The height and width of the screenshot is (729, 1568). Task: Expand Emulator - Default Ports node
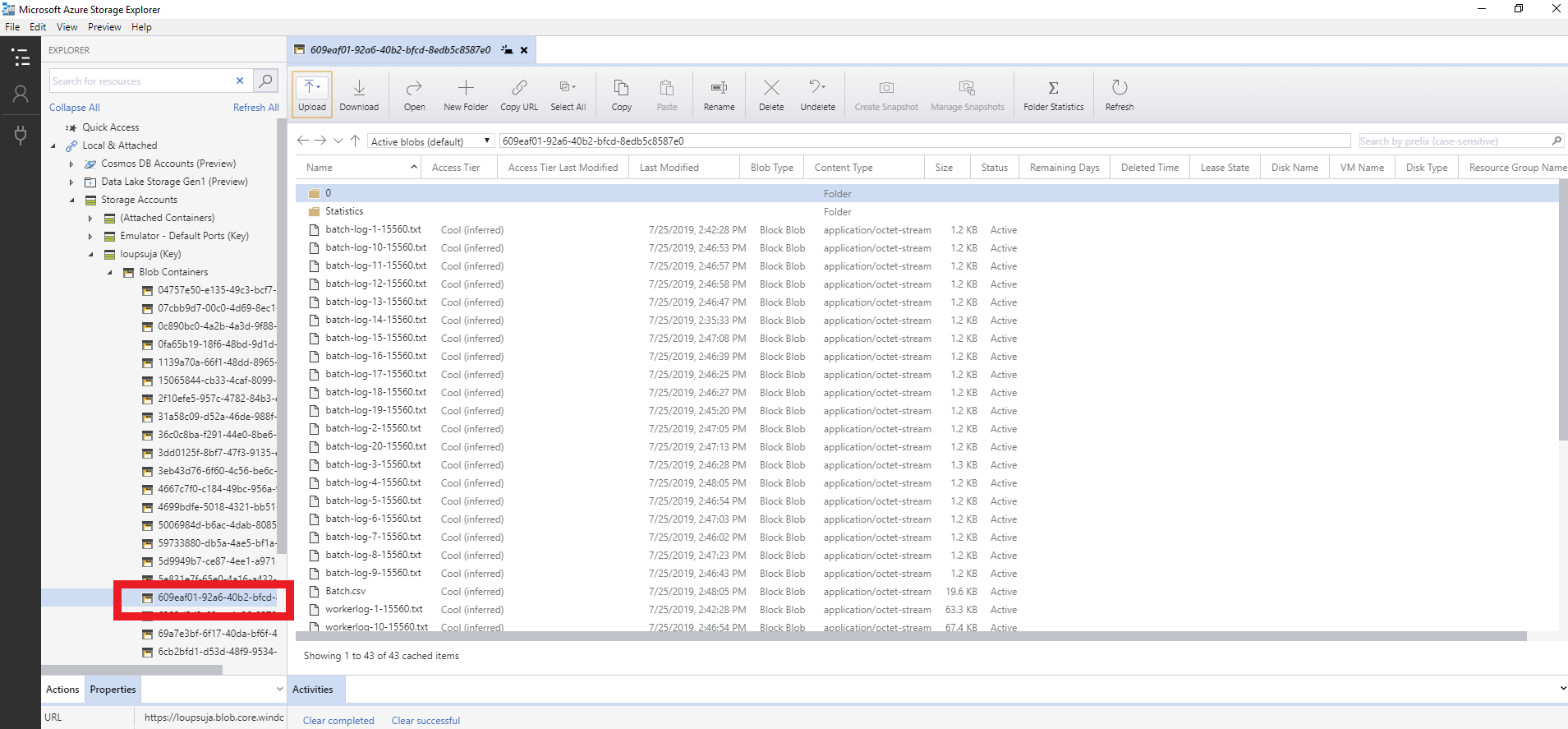tap(90, 236)
